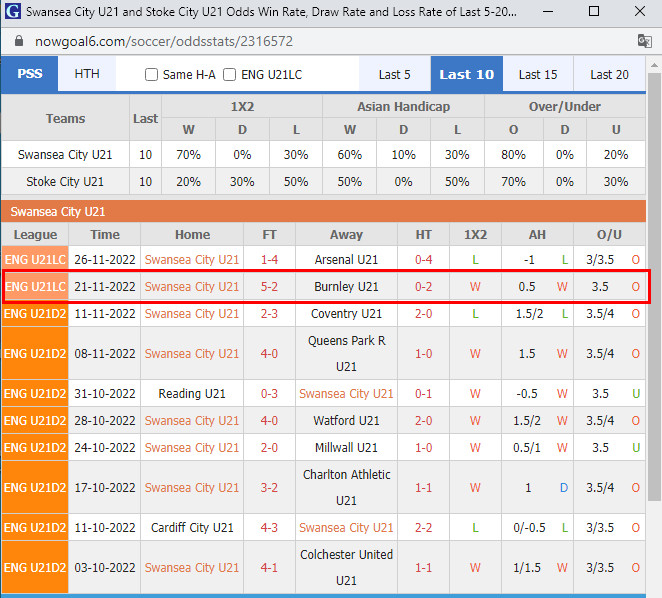Open Arsenal U21 team link
The height and width of the screenshot is (598, 662).
(x=346, y=260)
